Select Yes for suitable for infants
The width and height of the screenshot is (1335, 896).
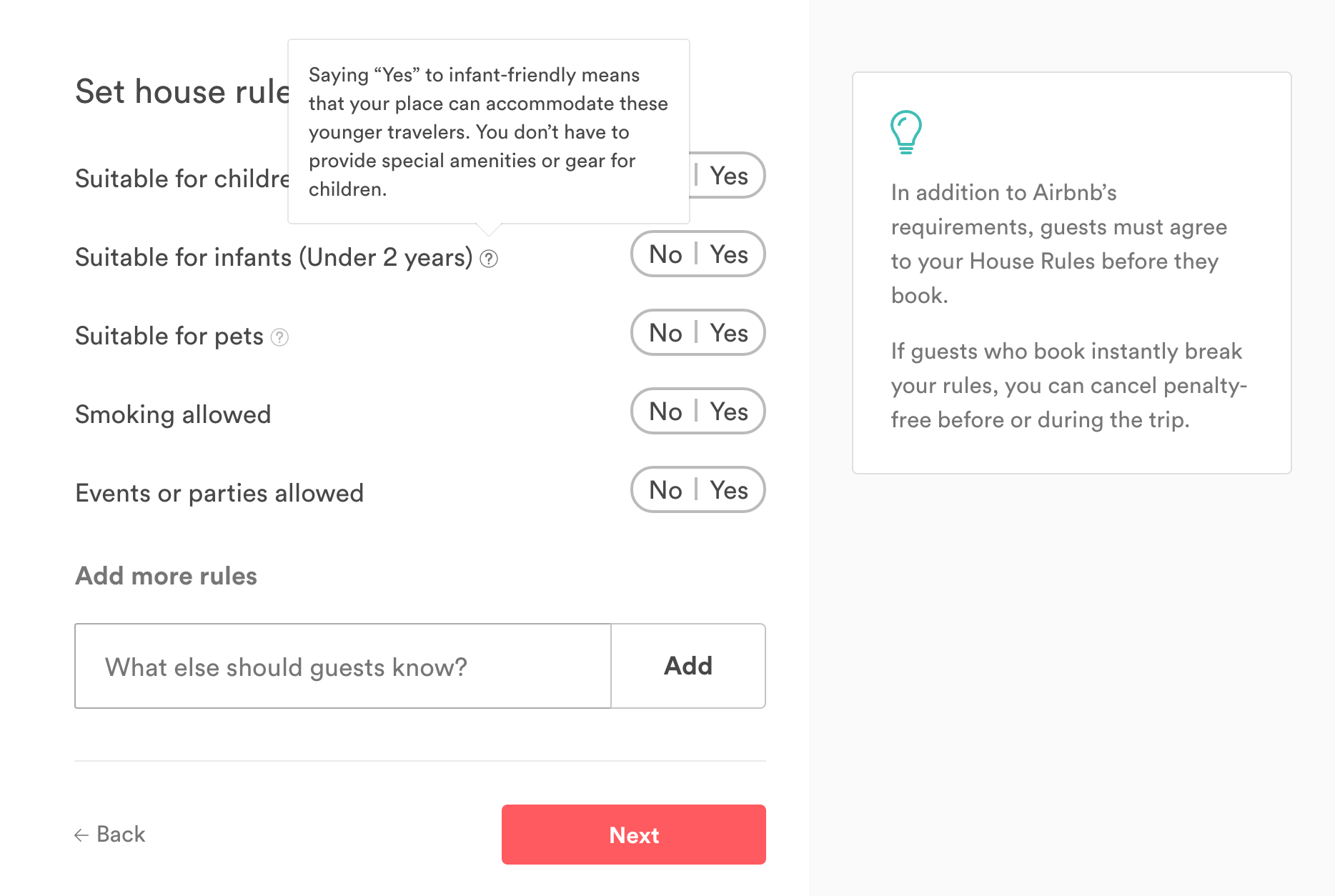tap(728, 254)
